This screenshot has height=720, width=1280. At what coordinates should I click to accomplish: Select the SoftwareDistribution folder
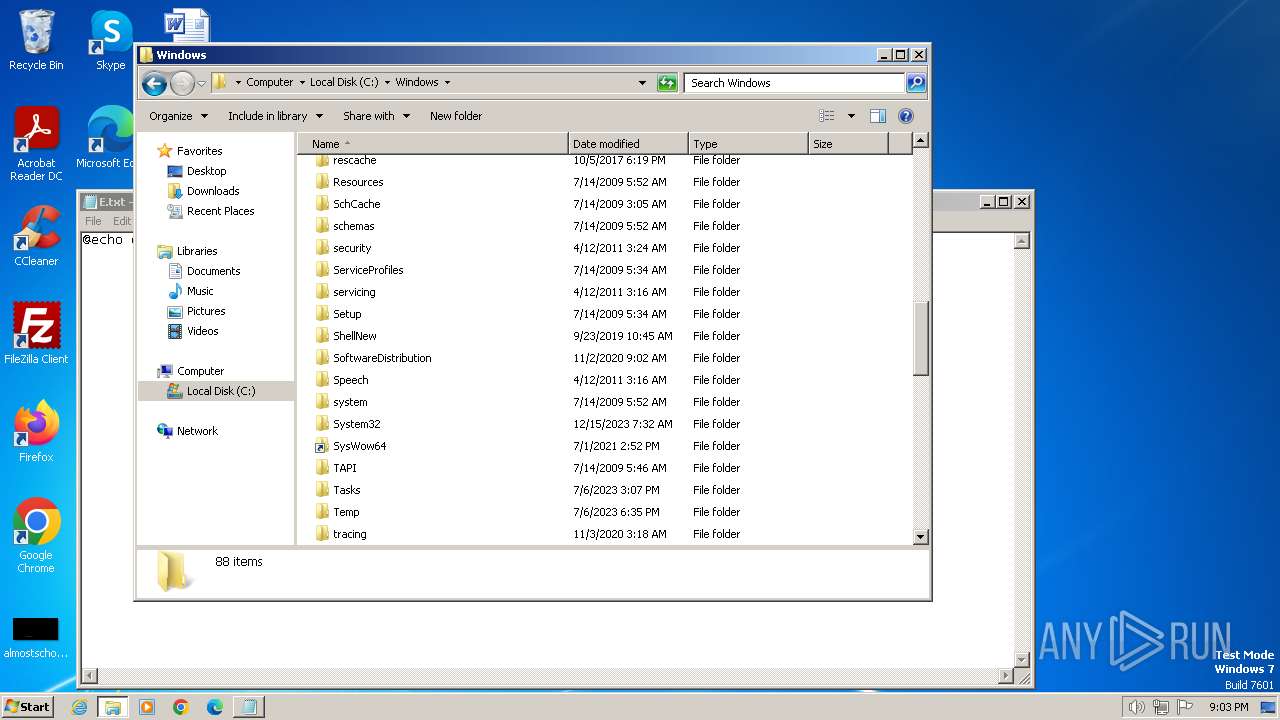coord(382,358)
